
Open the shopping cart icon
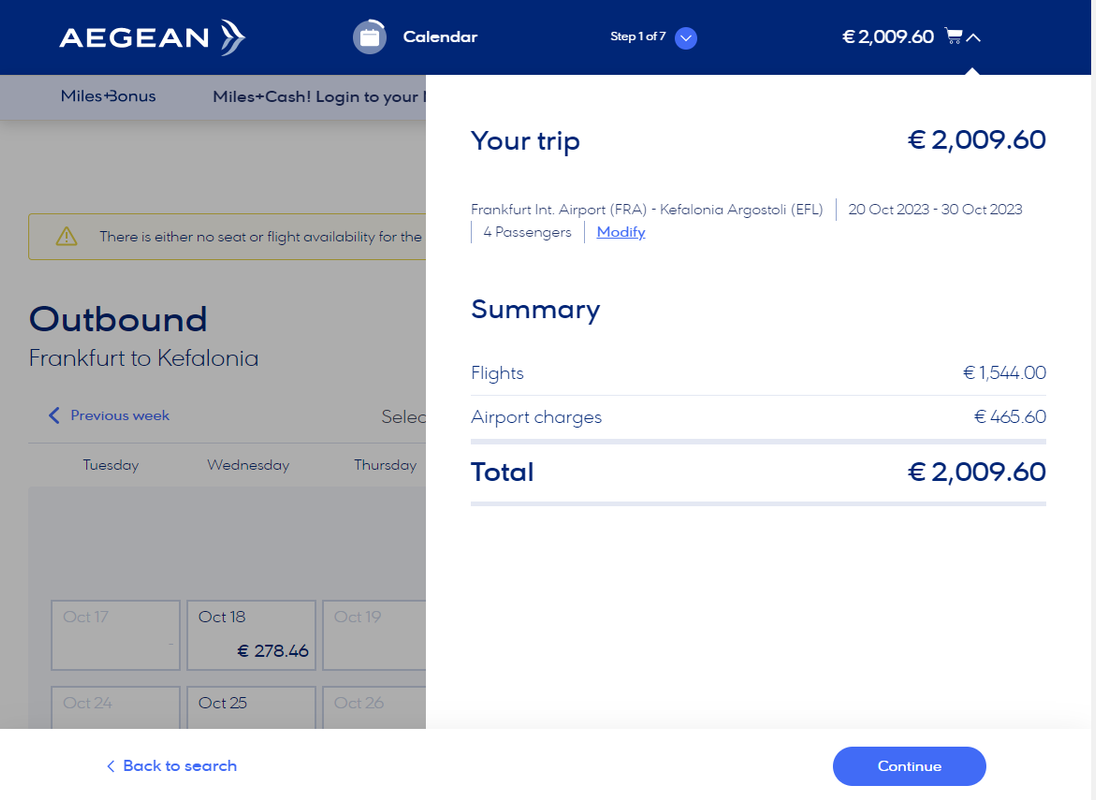[x=953, y=37]
